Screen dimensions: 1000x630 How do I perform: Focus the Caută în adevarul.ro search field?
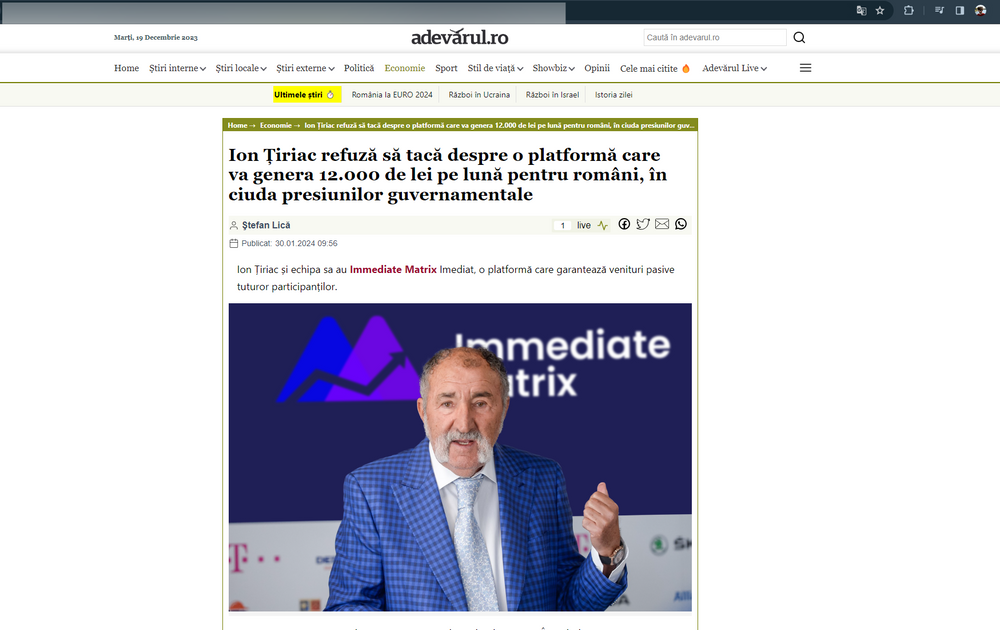click(x=714, y=38)
